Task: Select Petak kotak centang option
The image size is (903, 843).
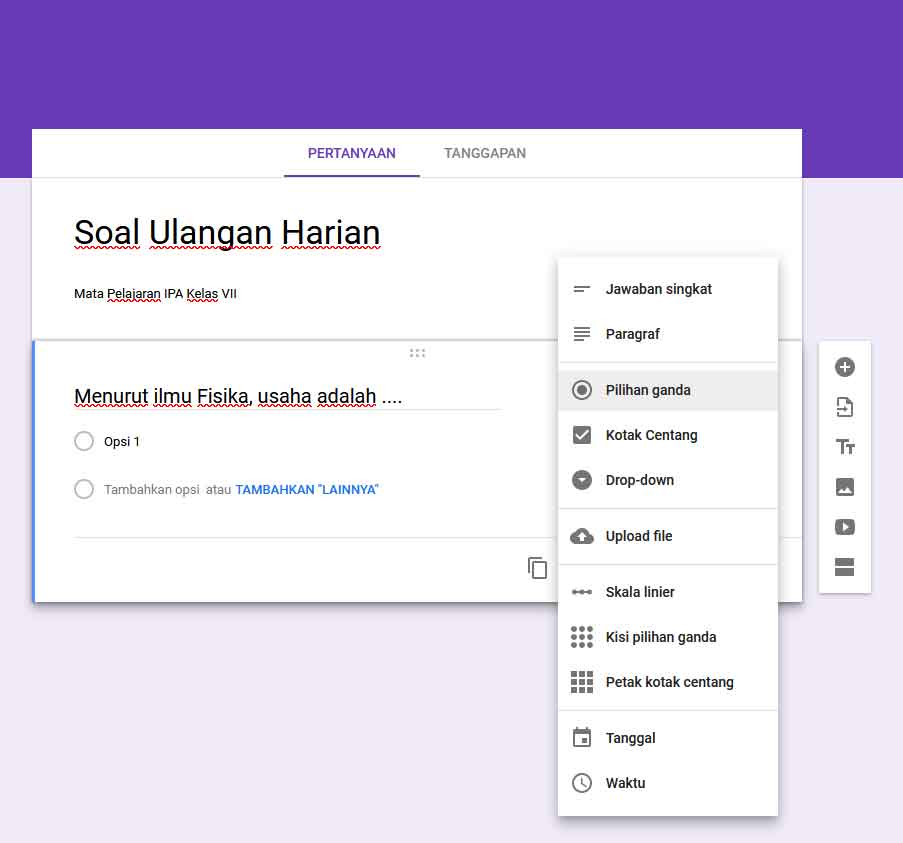Action: [x=667, y=682]
